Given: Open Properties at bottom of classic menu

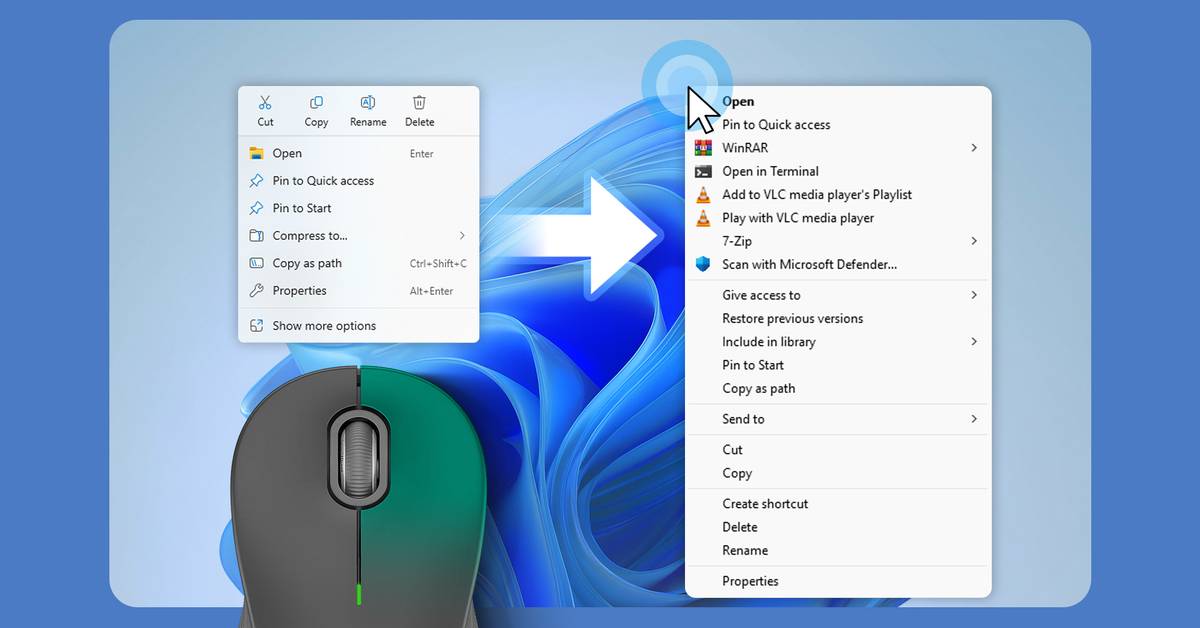Looking at the screenshot, I should click(750, 581).
